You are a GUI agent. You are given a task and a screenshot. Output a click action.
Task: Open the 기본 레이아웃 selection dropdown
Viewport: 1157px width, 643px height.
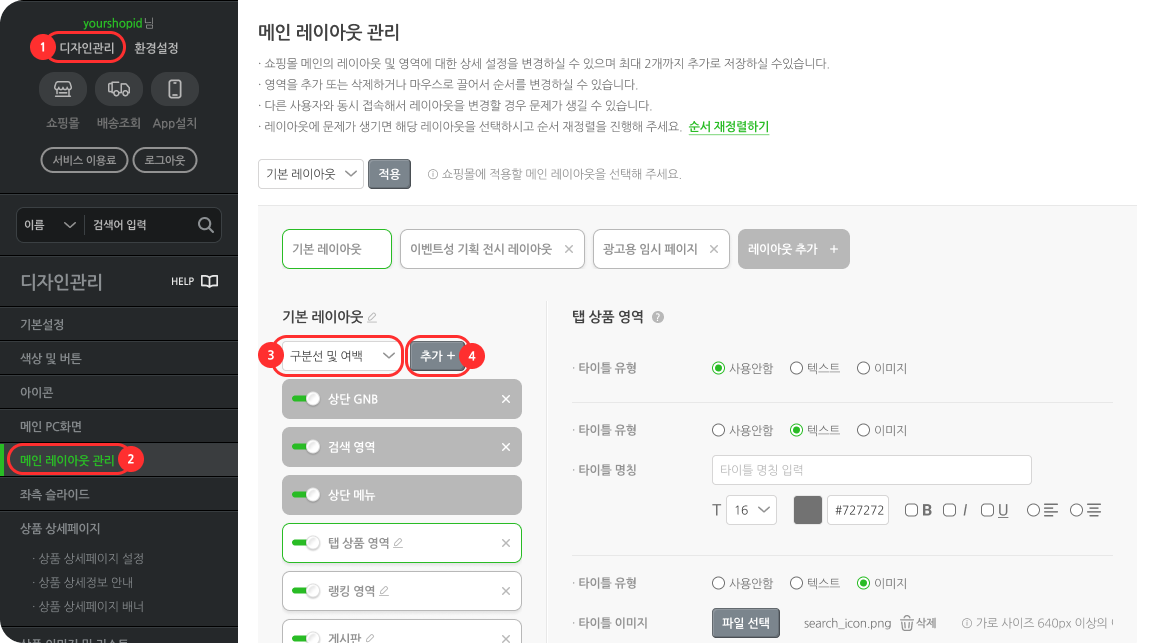pos(311,174)
